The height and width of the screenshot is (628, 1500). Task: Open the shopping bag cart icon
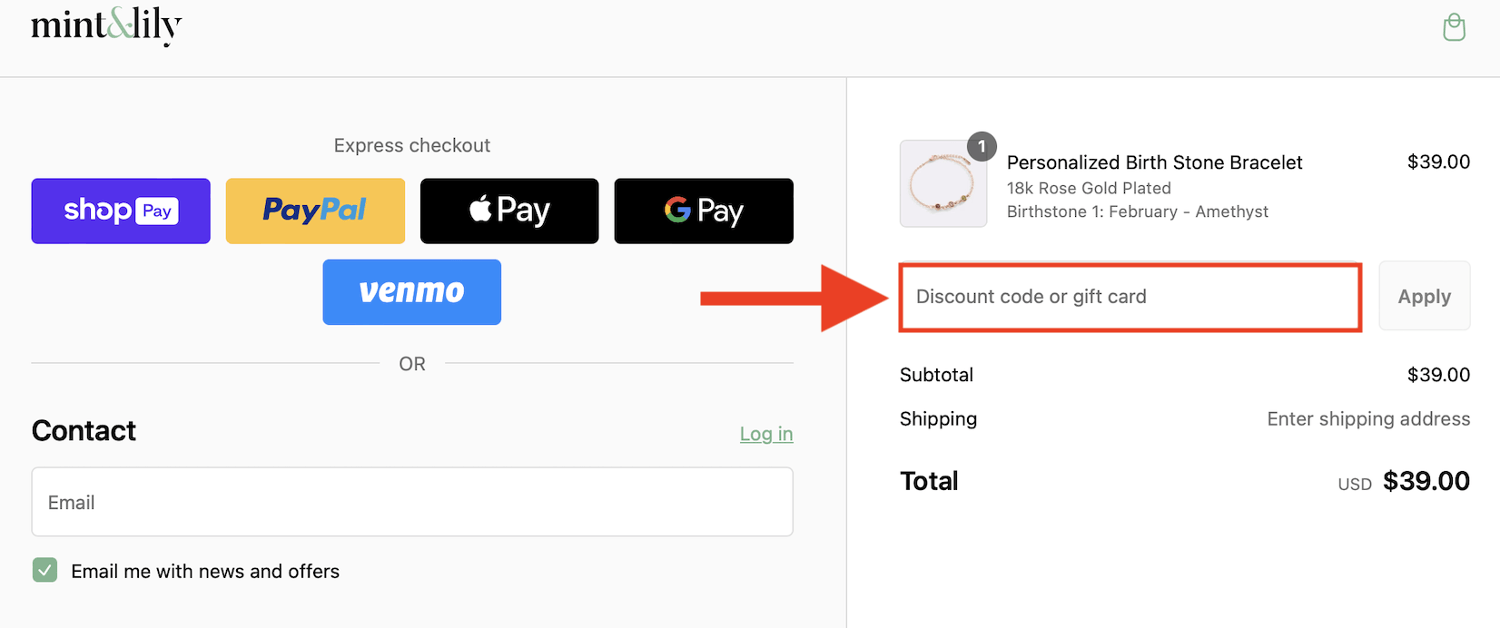pyautogui.click(x=1454, y=27)
